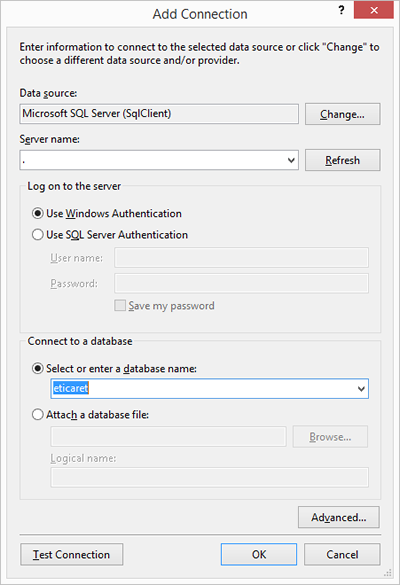Click the help question mark icon

coord(341,10)
